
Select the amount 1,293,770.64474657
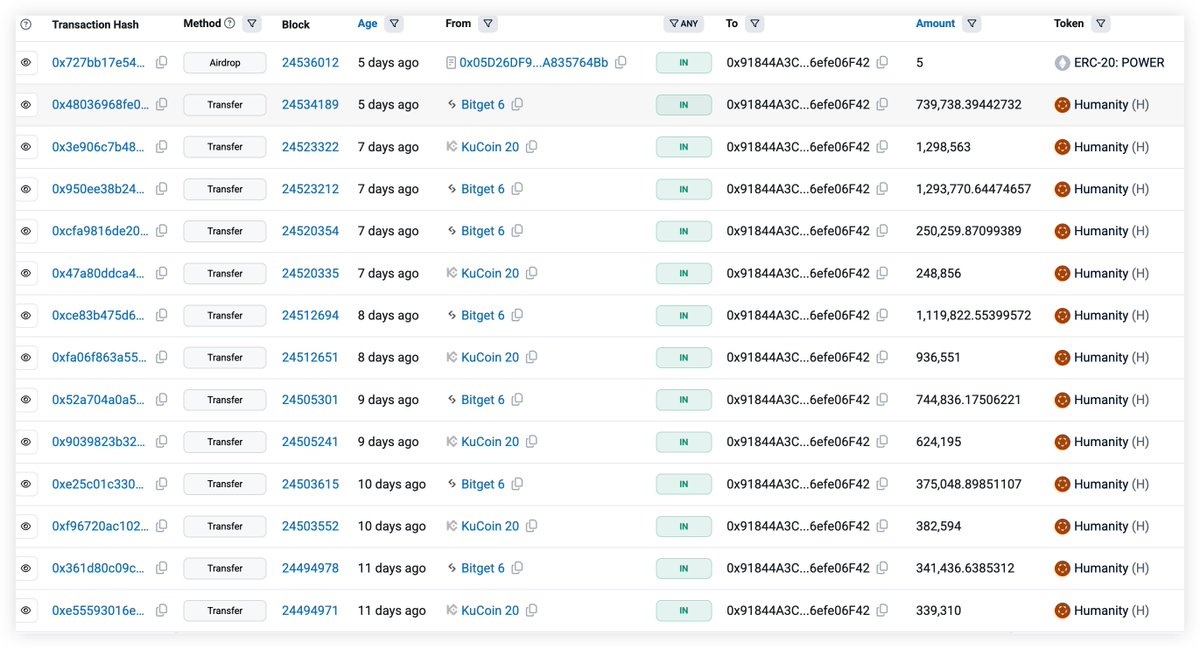click(973, 189)
